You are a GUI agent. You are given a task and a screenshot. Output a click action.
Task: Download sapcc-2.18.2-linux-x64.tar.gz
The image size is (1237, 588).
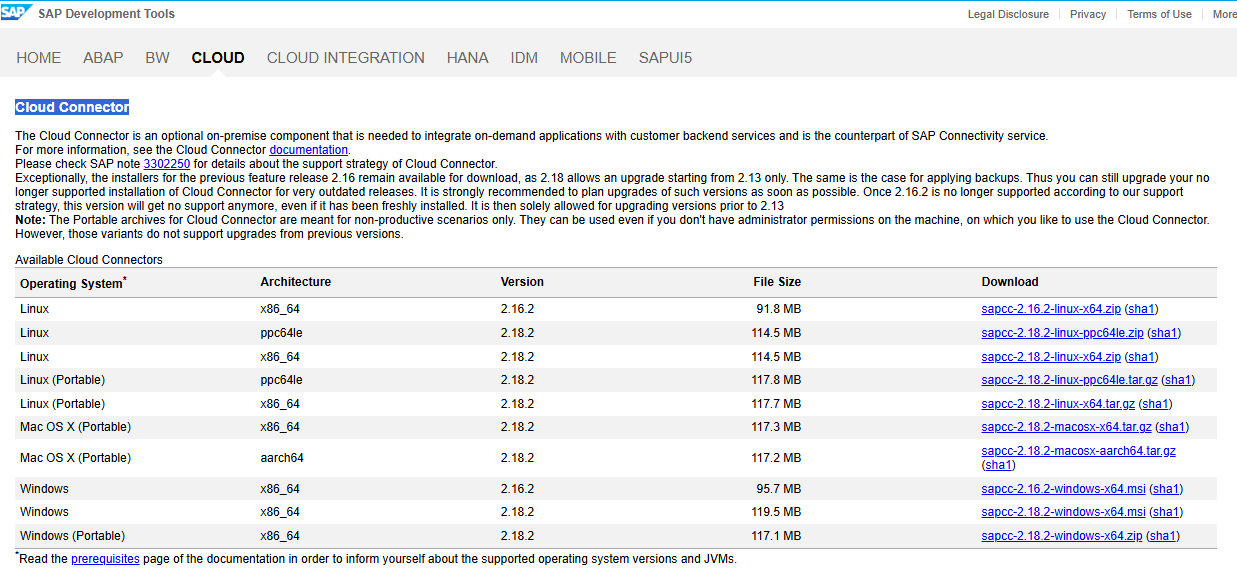click(1058, 404)
